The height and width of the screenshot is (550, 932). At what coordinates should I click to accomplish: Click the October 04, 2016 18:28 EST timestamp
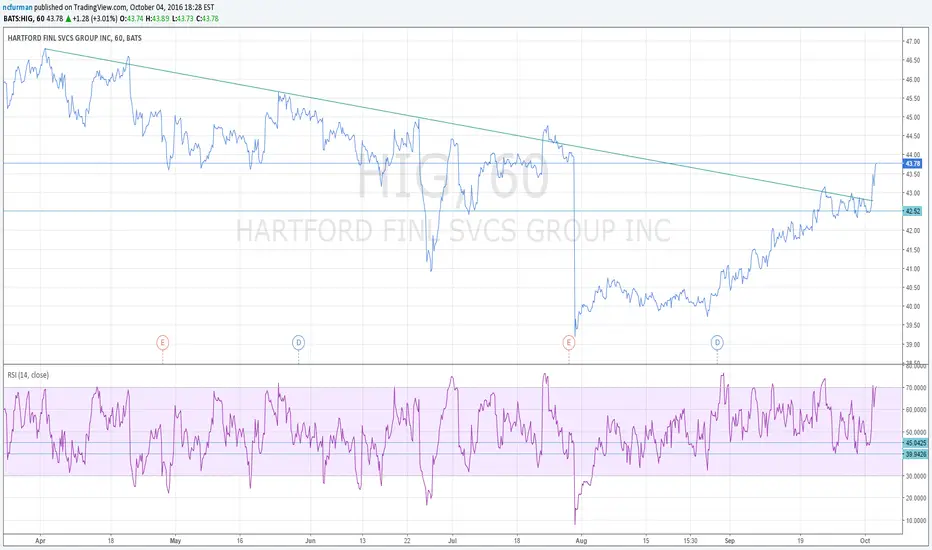[x=172, y=8]
